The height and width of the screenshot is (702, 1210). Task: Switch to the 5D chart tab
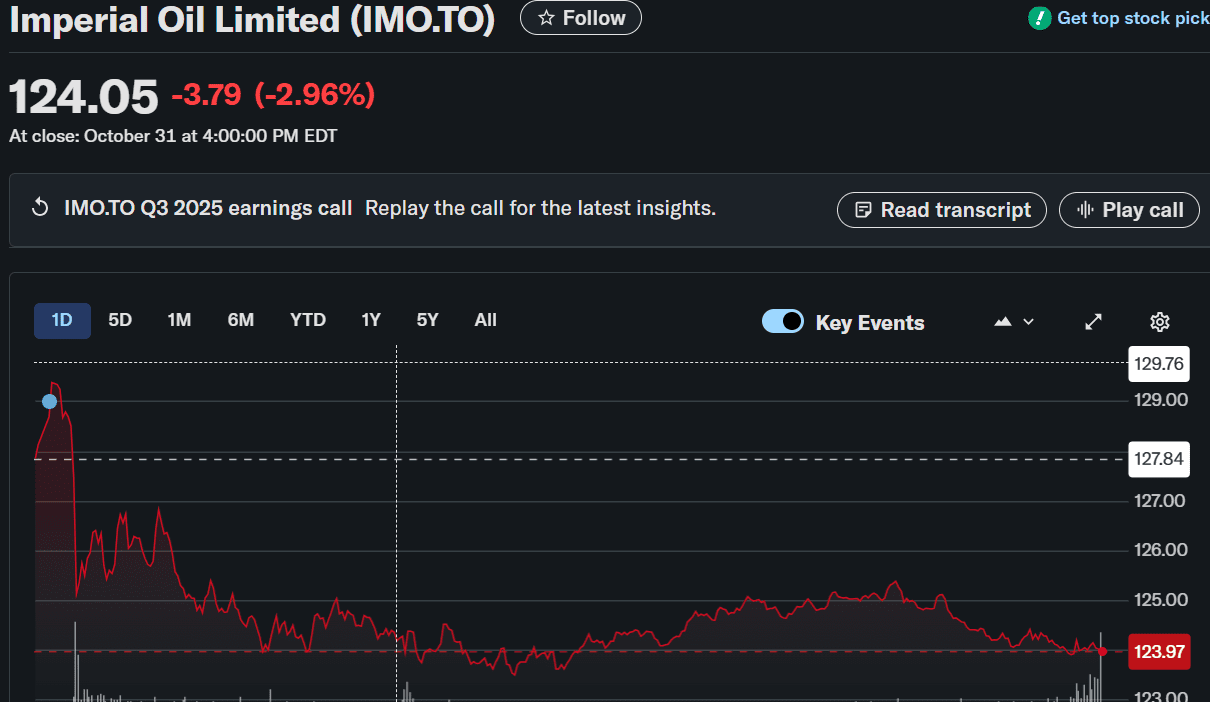[x=119, y=320]
